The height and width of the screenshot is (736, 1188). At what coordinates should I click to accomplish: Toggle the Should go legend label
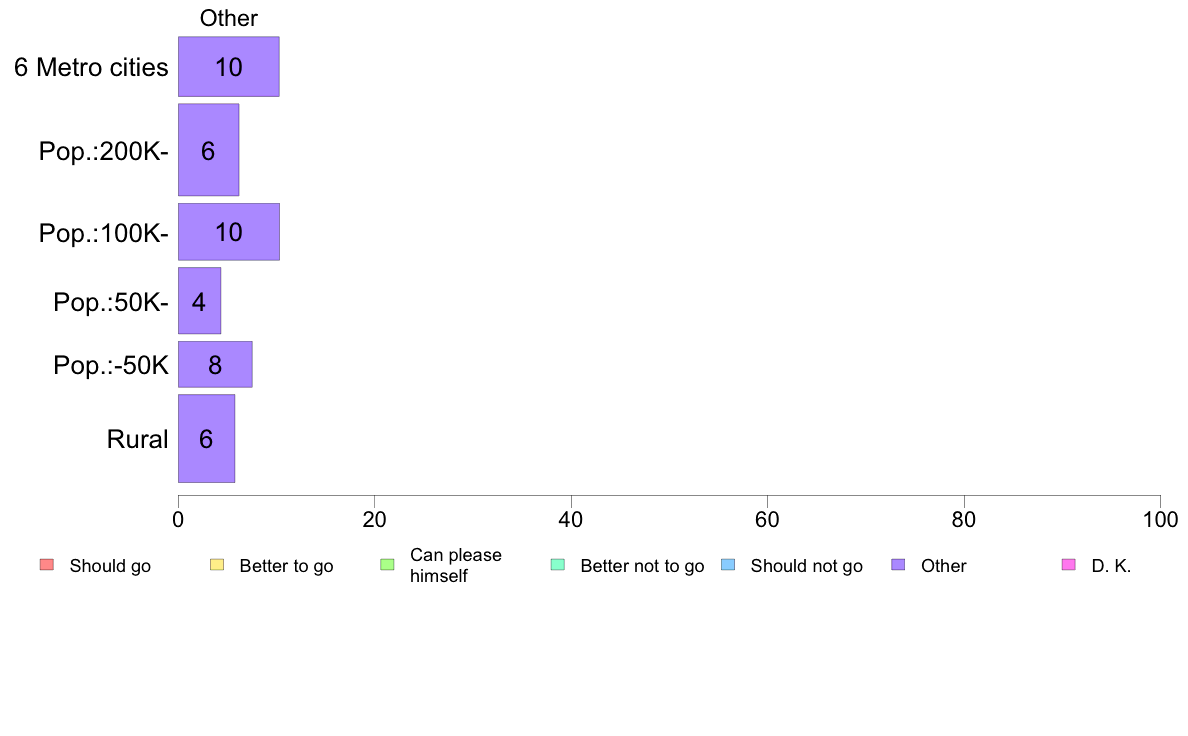click(x=110, y=566)
